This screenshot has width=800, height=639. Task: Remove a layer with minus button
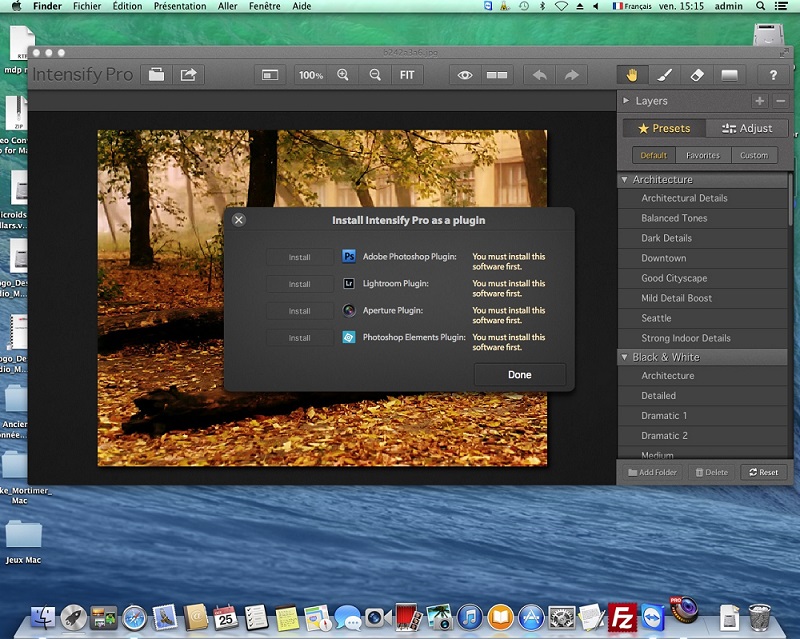781,101
